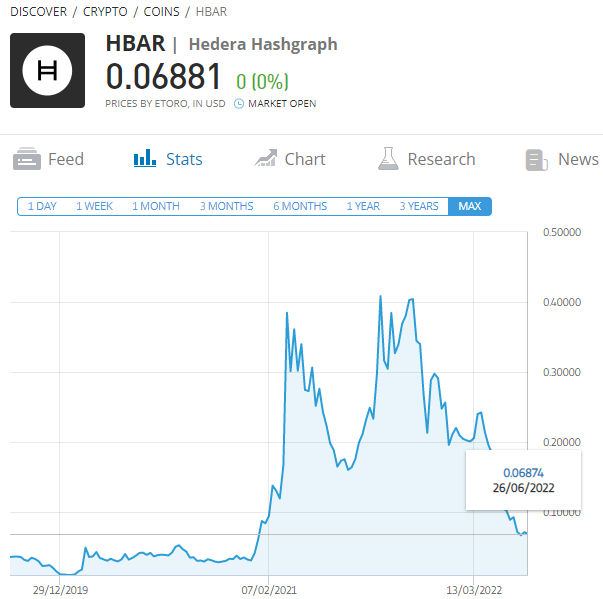Go to DISCOVER breadcrumb link
Image resolution: width=603 pixels, height=599 pixels.
[x=38, y=12]
